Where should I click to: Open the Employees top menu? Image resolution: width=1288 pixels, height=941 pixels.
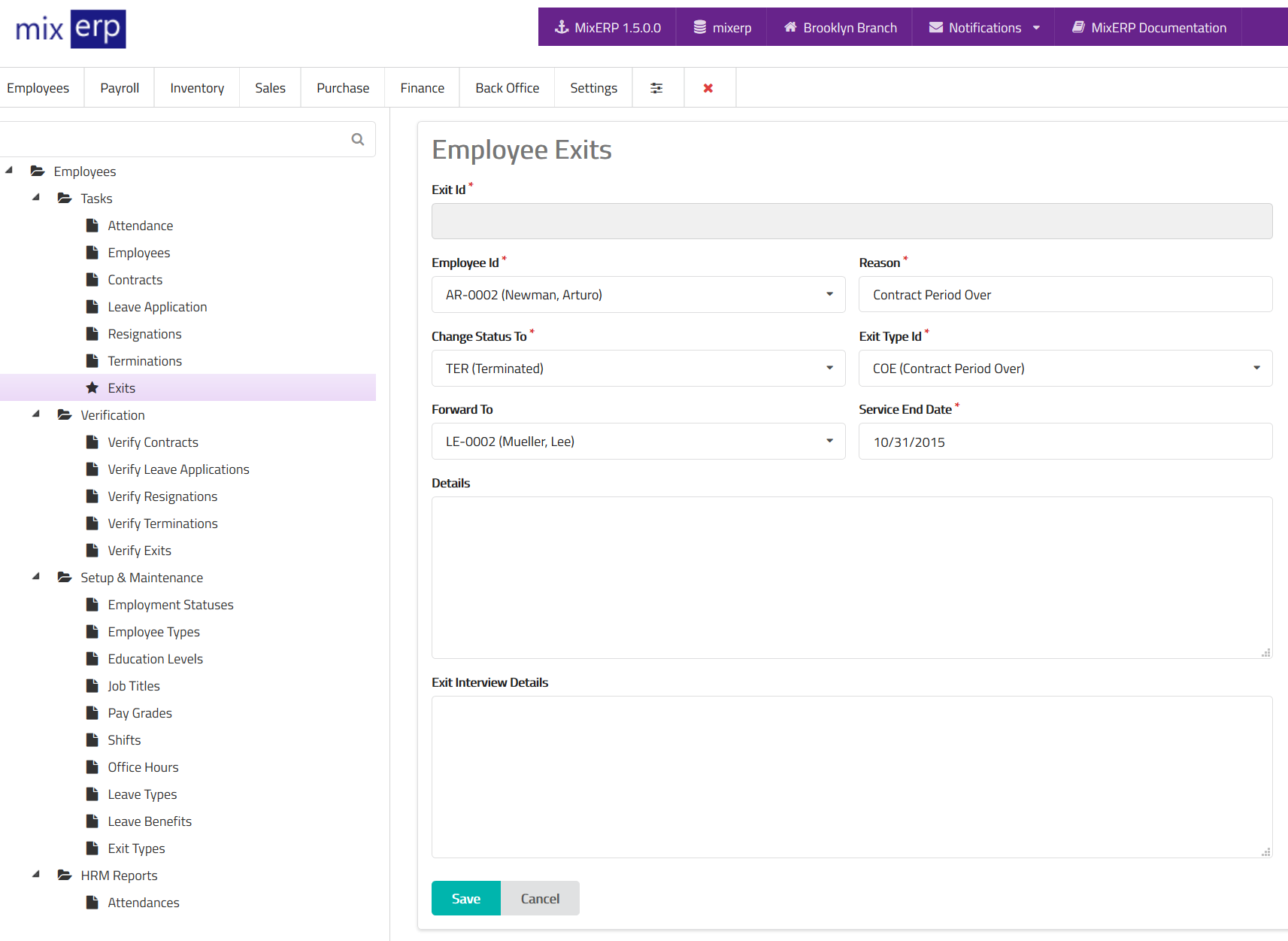click(x=38, y=88)
